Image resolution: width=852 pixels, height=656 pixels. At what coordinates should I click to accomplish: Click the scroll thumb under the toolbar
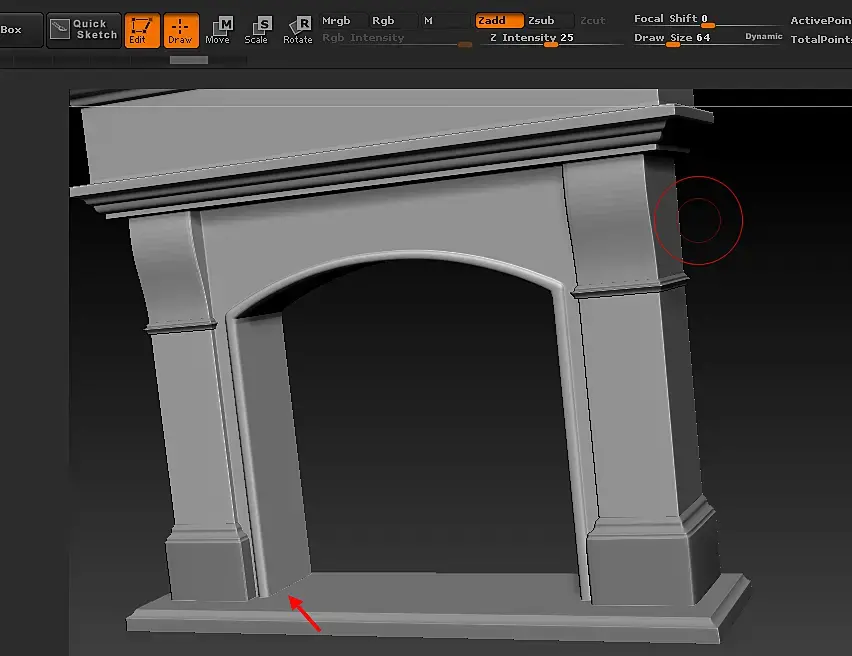pyautogui.click(x=189, y=60)
